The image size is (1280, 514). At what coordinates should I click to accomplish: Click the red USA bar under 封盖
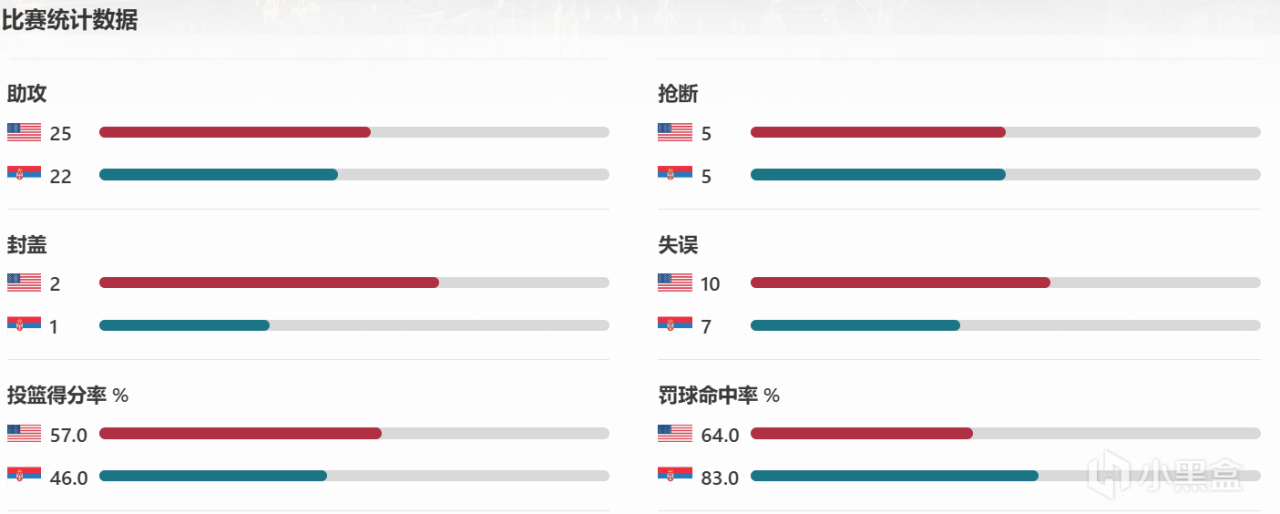click(x=269, y=283)
